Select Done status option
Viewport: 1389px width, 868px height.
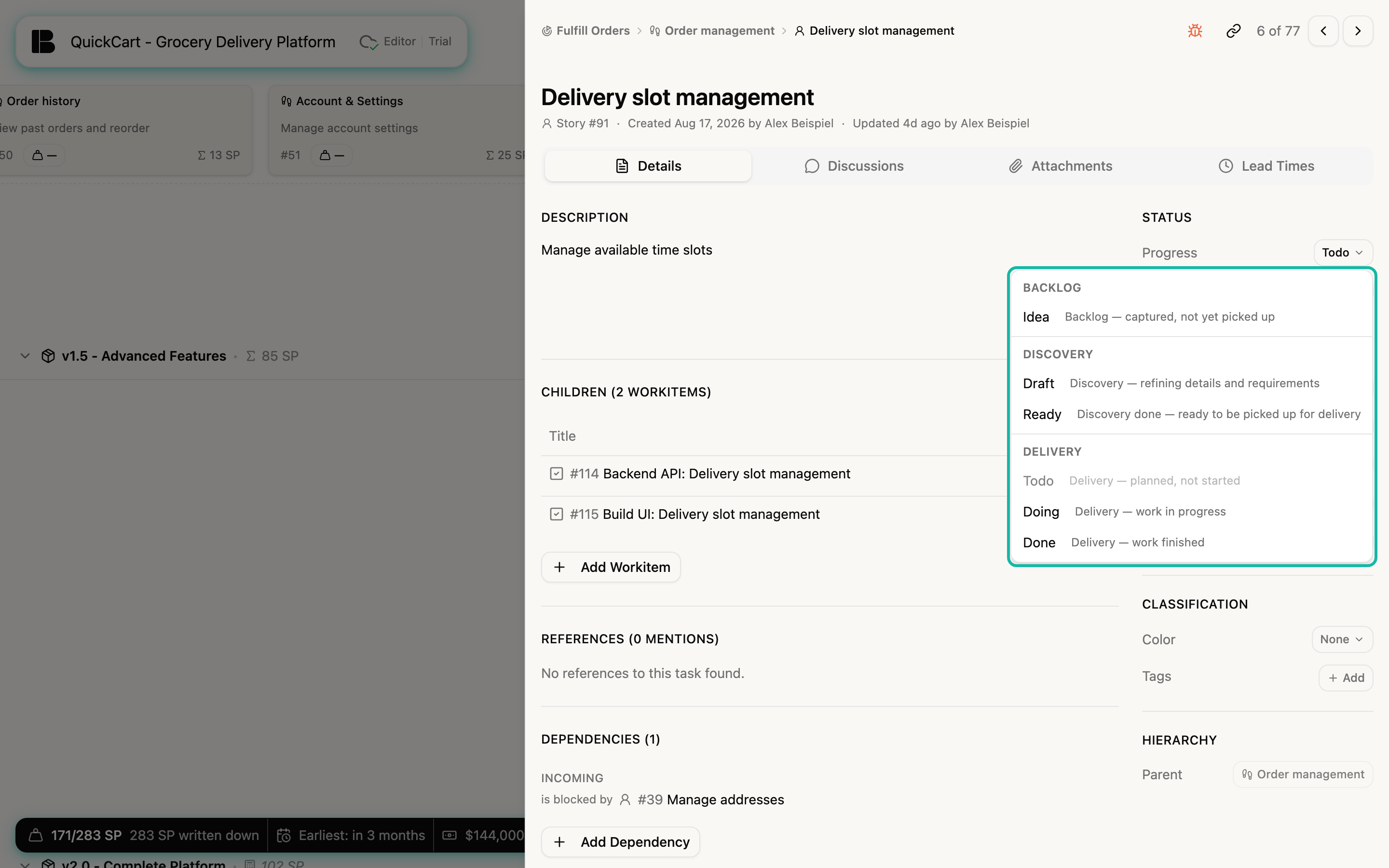point(1192,543)
